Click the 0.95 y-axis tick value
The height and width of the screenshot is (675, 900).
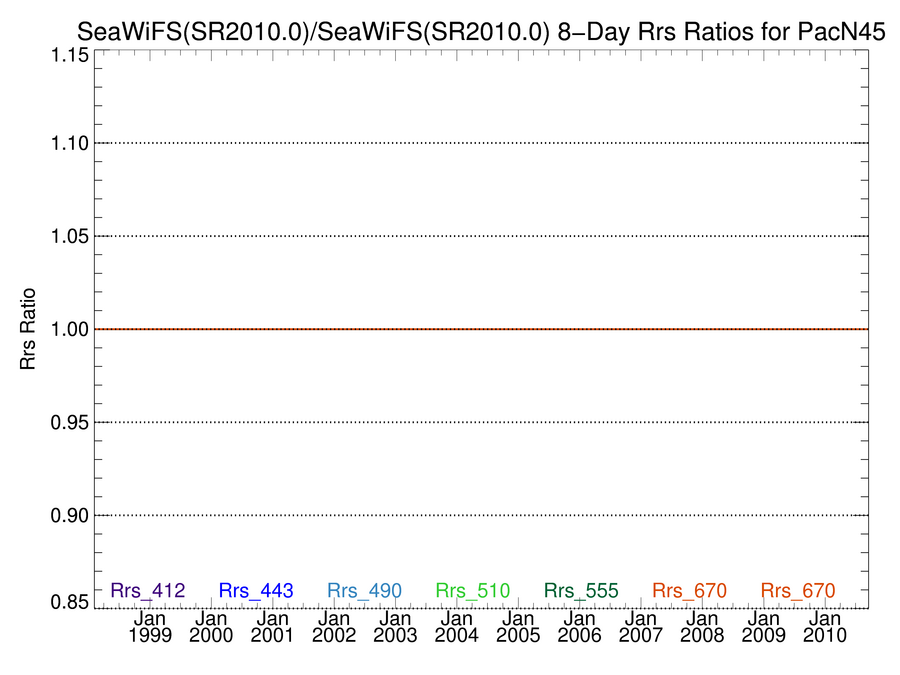70,422
